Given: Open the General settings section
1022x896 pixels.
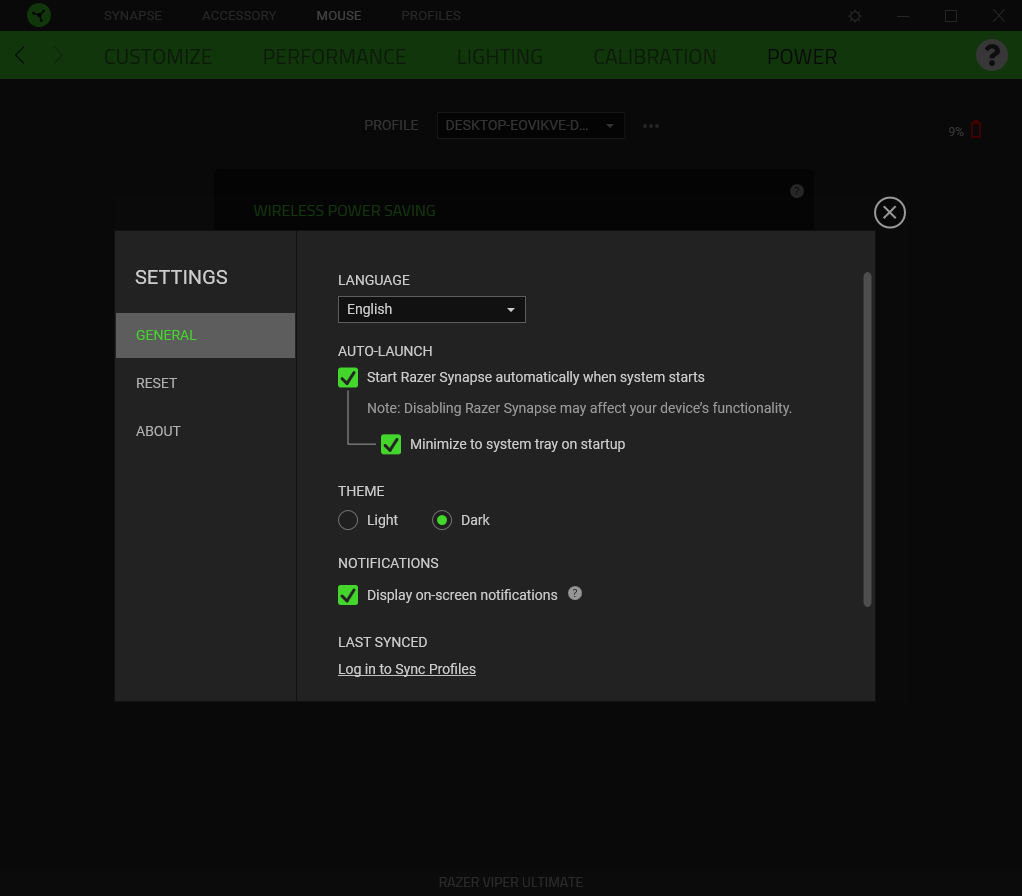Looking at the screenshot, I should (205, 336).
